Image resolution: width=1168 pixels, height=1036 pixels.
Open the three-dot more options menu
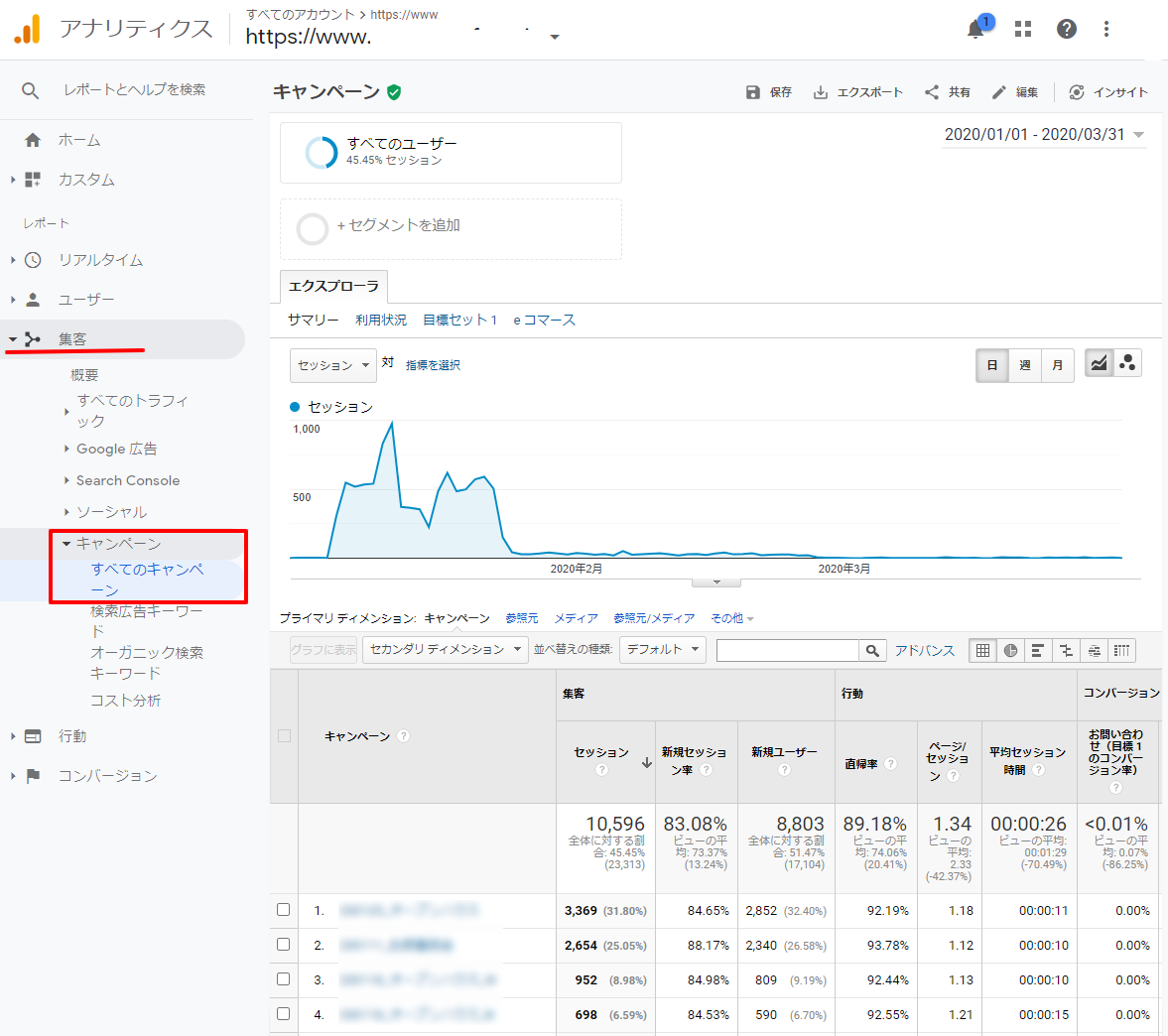1106,29
